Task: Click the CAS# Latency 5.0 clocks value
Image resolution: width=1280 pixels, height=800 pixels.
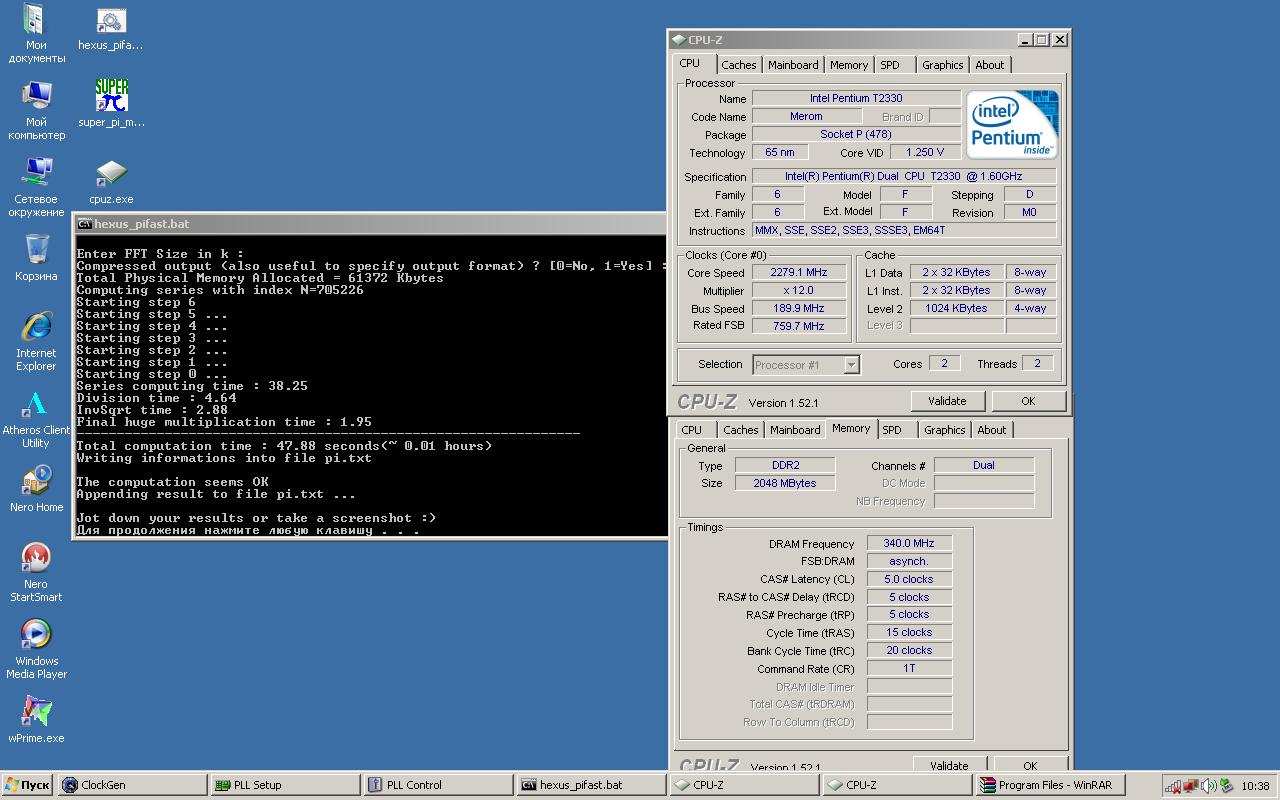Action: [909, 579]
